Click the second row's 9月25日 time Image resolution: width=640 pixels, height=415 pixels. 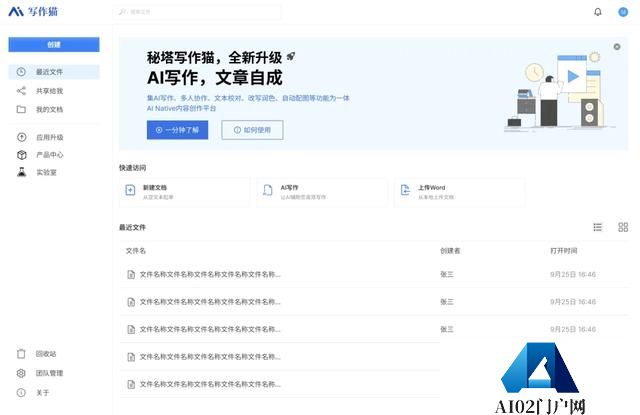573,302
